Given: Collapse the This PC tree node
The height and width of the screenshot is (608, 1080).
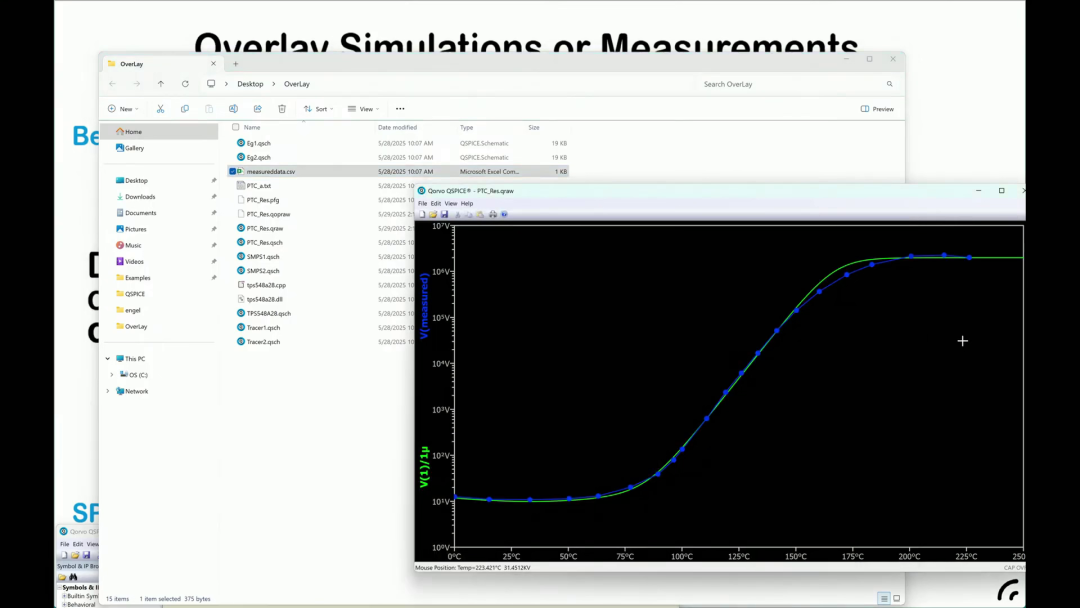Looking at the screenshot, I should [107, 359].
